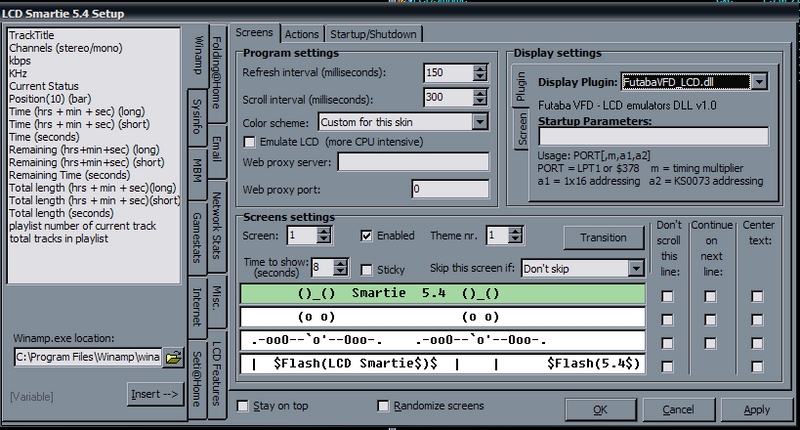This screenshot has width=800, height=430.
Task: Select playlist number of current track
Action: click(x=83, y=226)
